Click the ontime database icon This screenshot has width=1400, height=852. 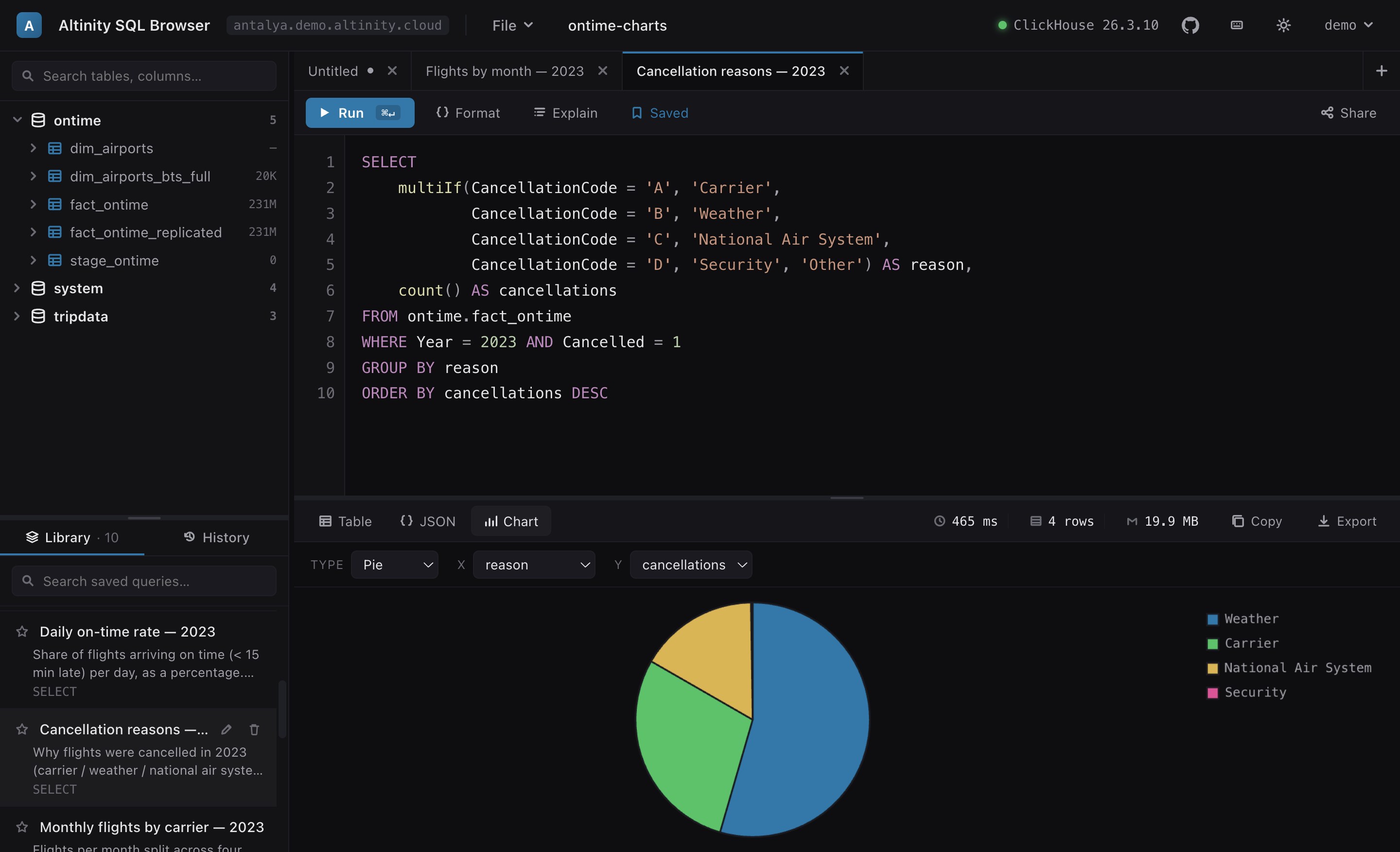pyautogui.click(x=38, y=121)
